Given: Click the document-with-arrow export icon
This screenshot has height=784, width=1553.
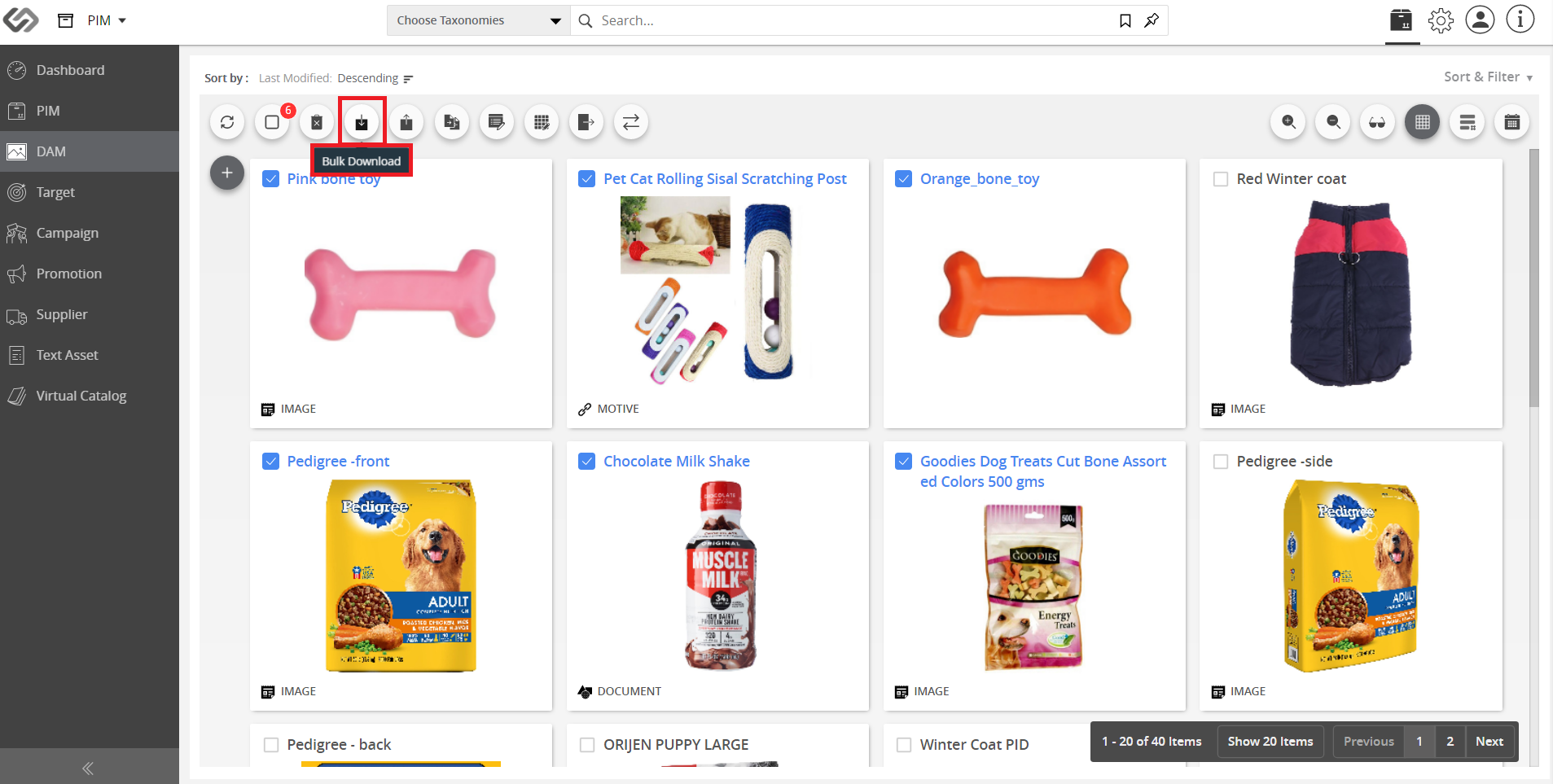Looking at the screenshot, I should coord(586,122).
